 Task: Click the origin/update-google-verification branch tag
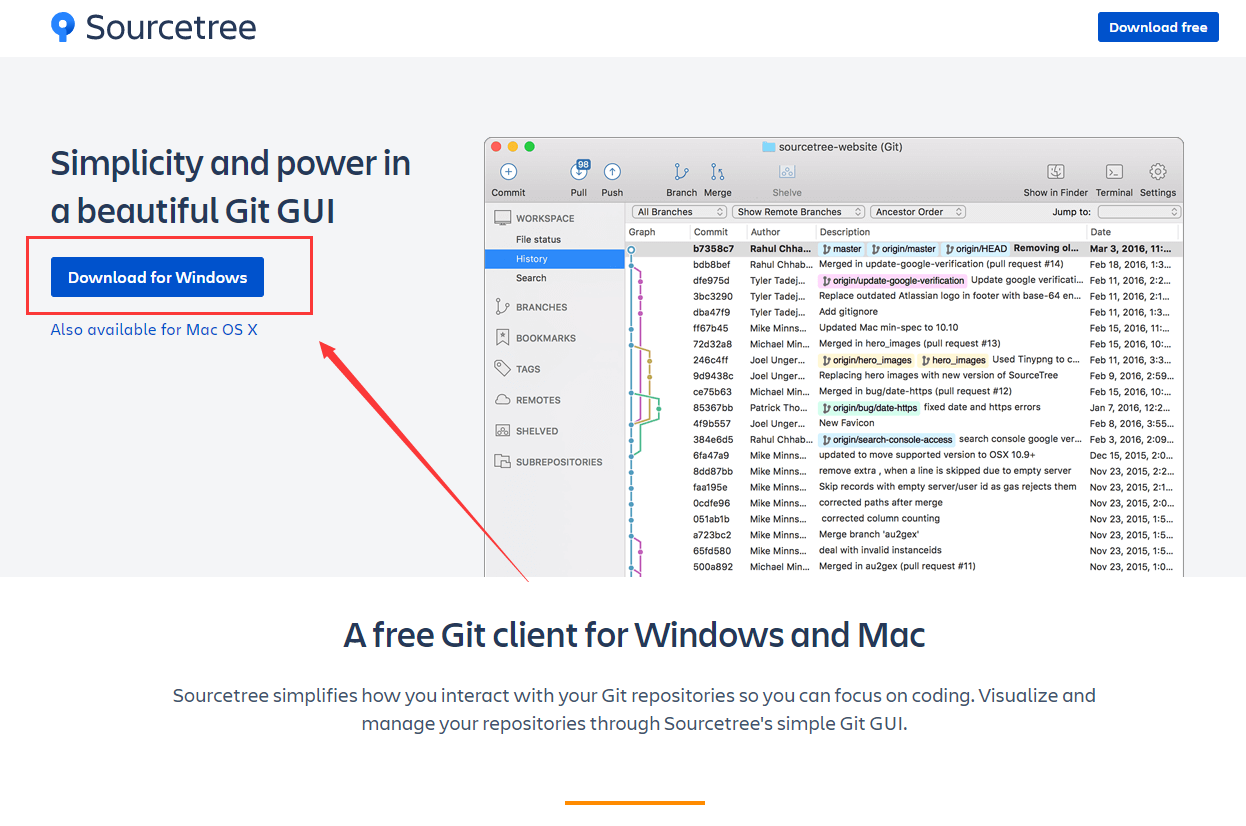pyautogui.click(x=892, y=280)
